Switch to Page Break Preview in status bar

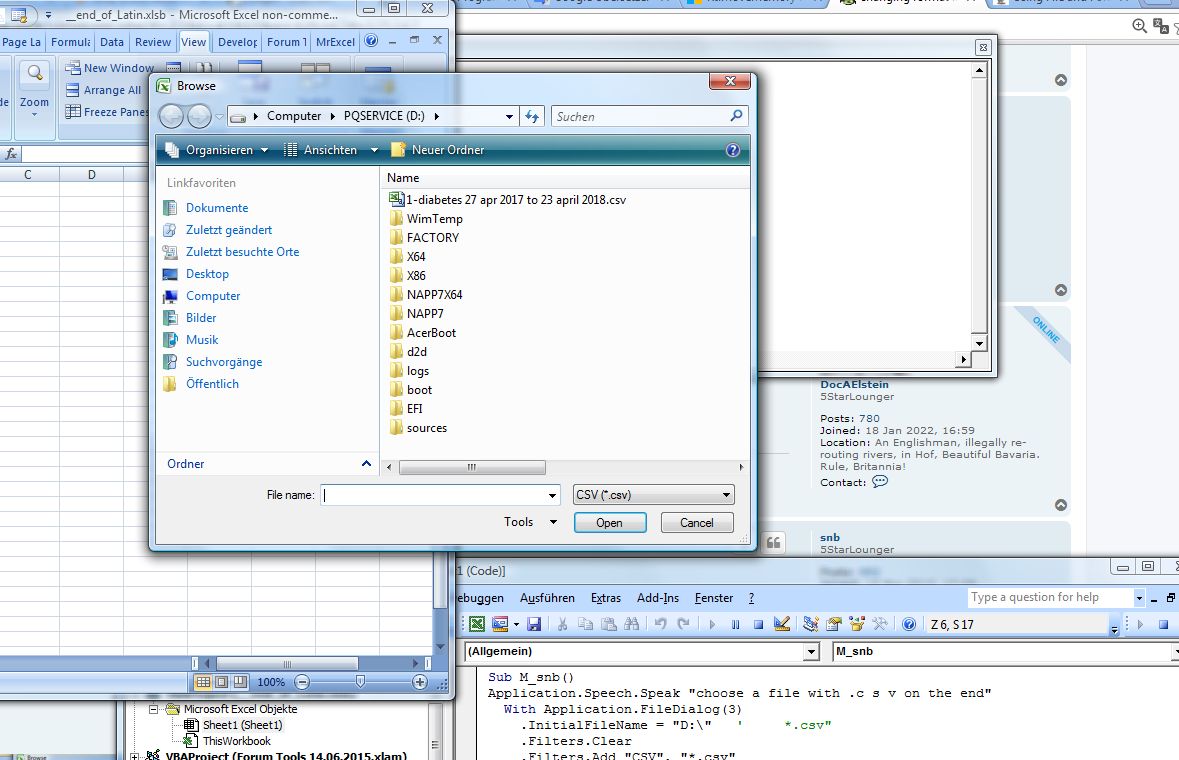(240, 682)
